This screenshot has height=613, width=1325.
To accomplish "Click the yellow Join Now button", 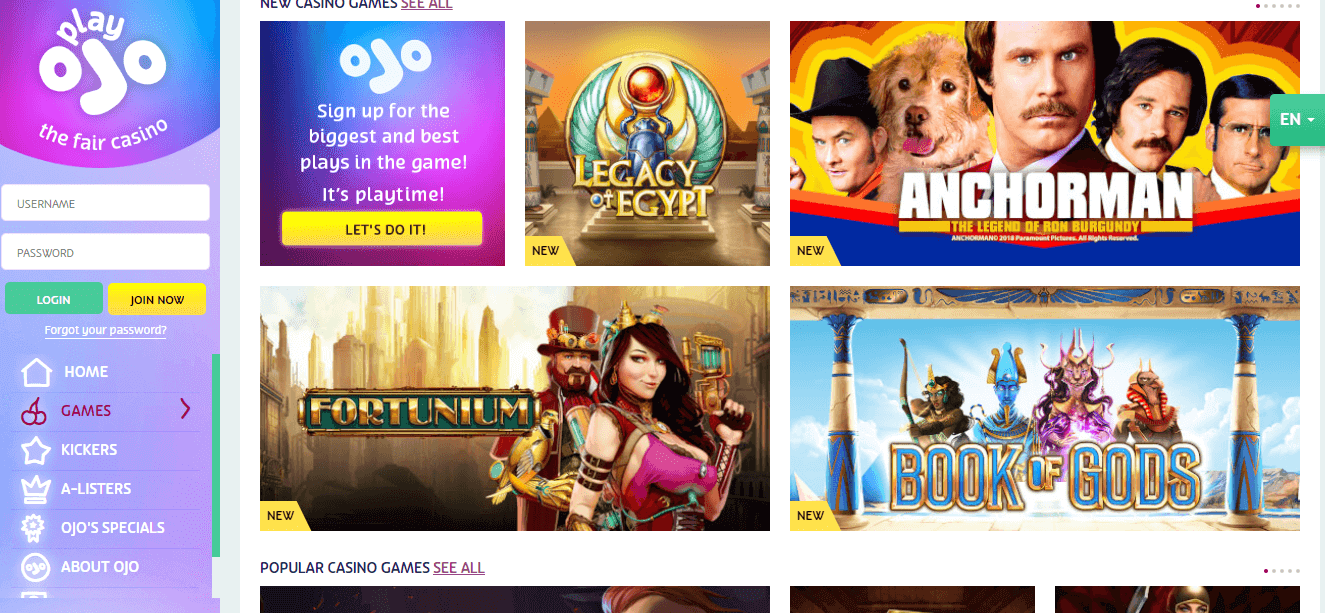I will (157, 299).
